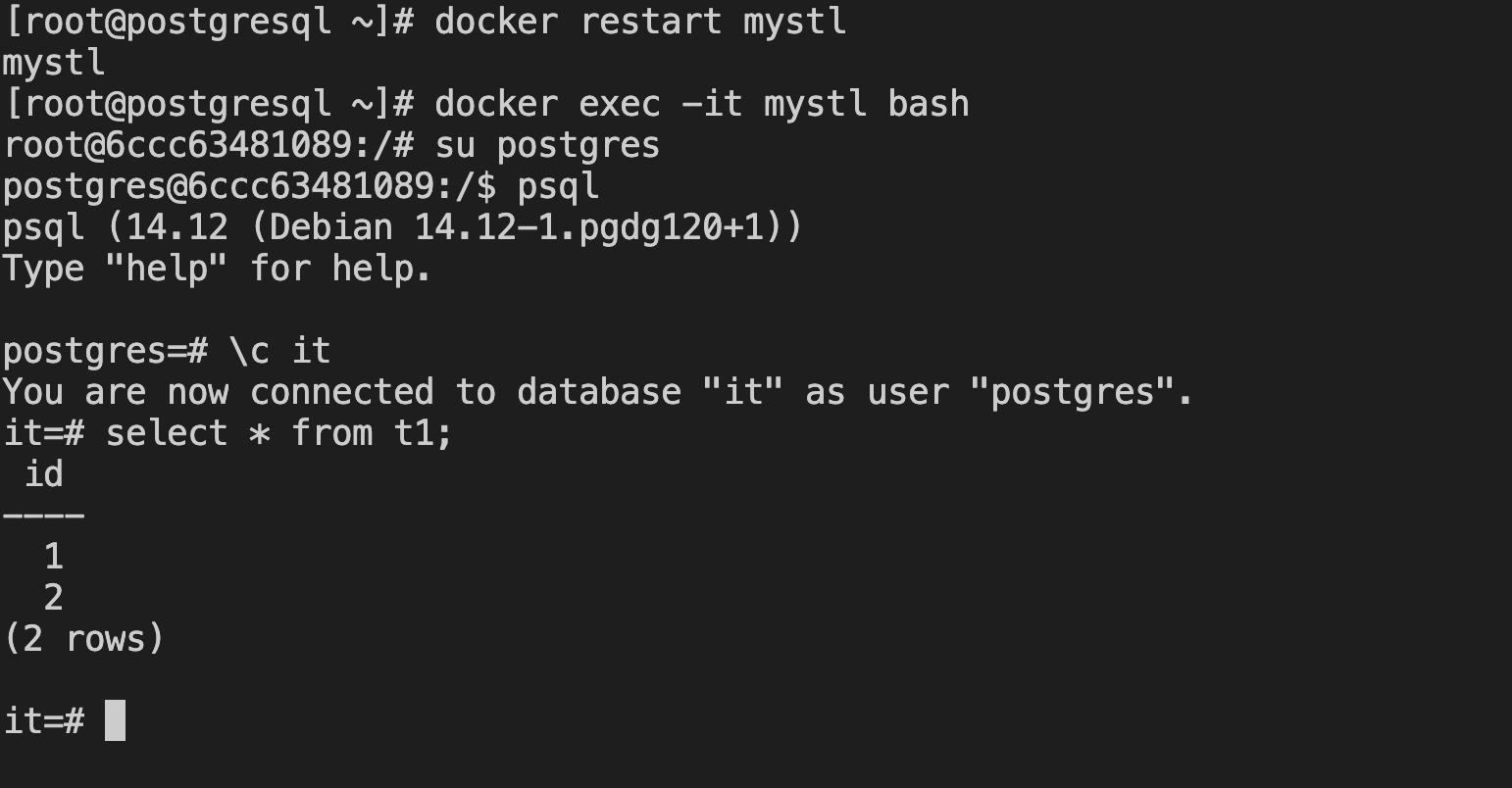Click the "select * from t1;" query

[x=279, y=432]
